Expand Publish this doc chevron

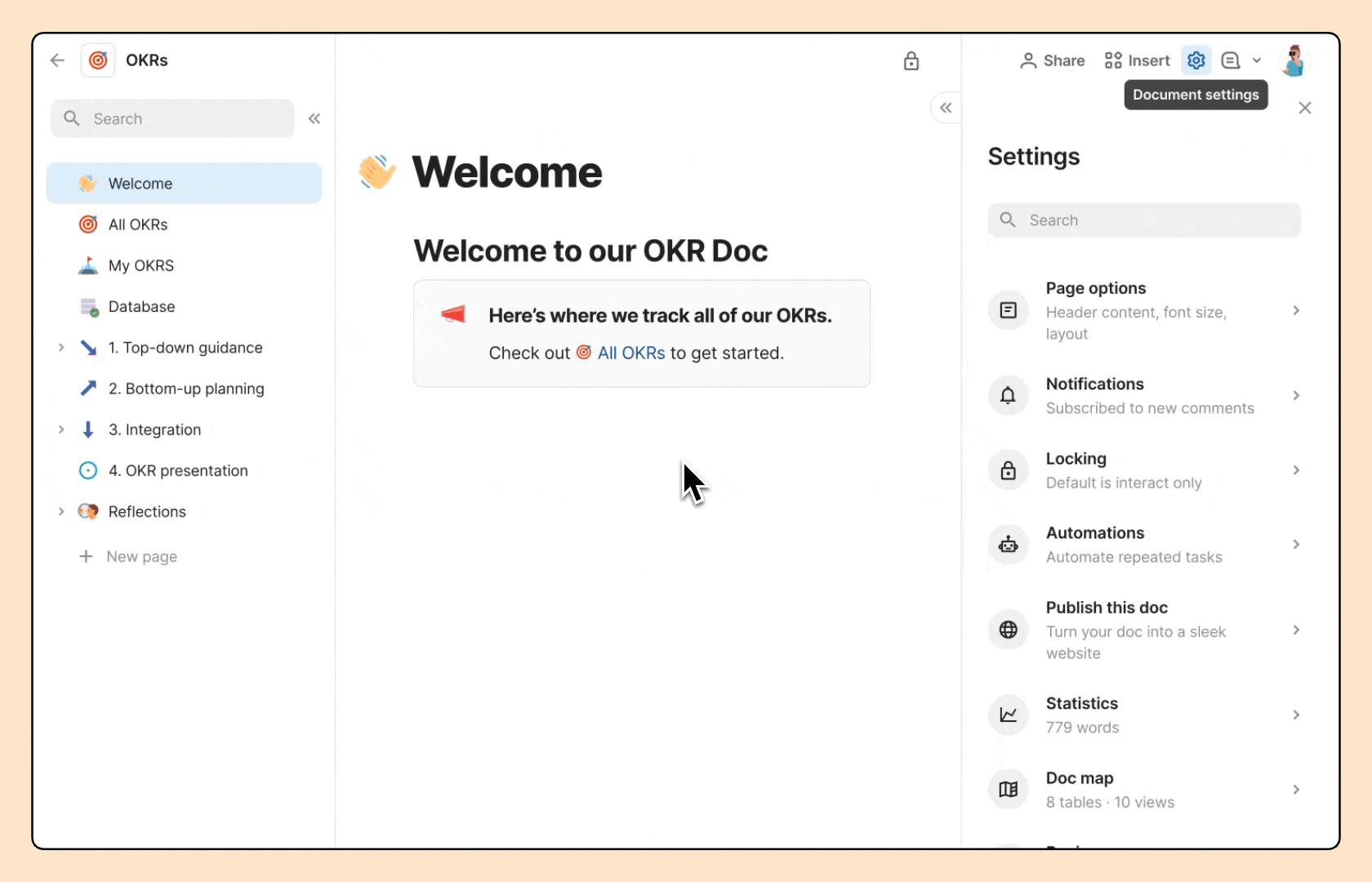(1296, 630)
